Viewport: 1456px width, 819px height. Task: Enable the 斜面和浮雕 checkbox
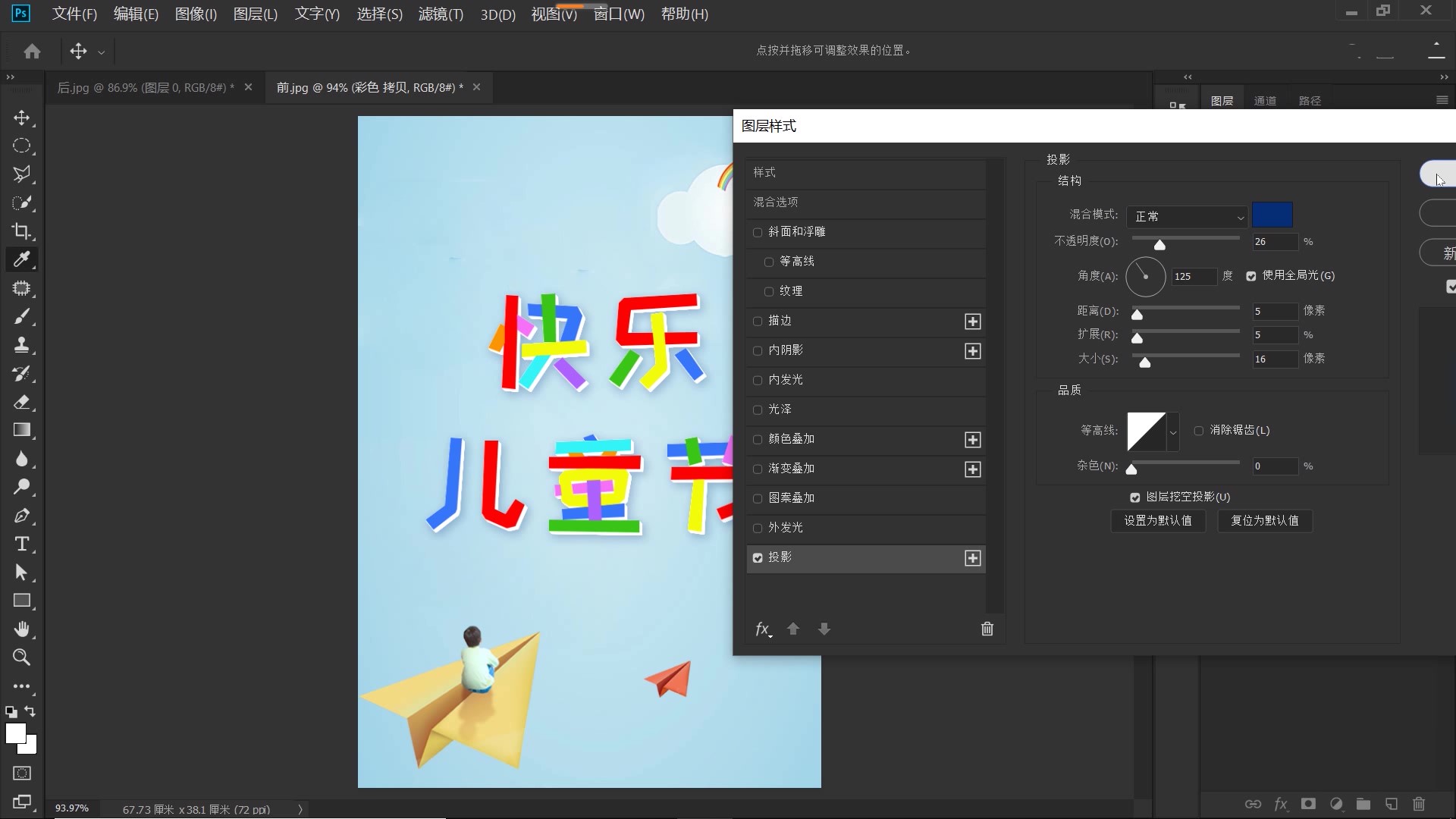758,233
